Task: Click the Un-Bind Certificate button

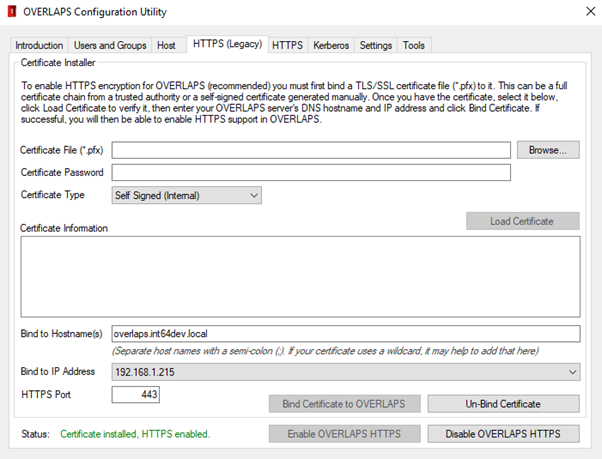Action: (503, 404)
